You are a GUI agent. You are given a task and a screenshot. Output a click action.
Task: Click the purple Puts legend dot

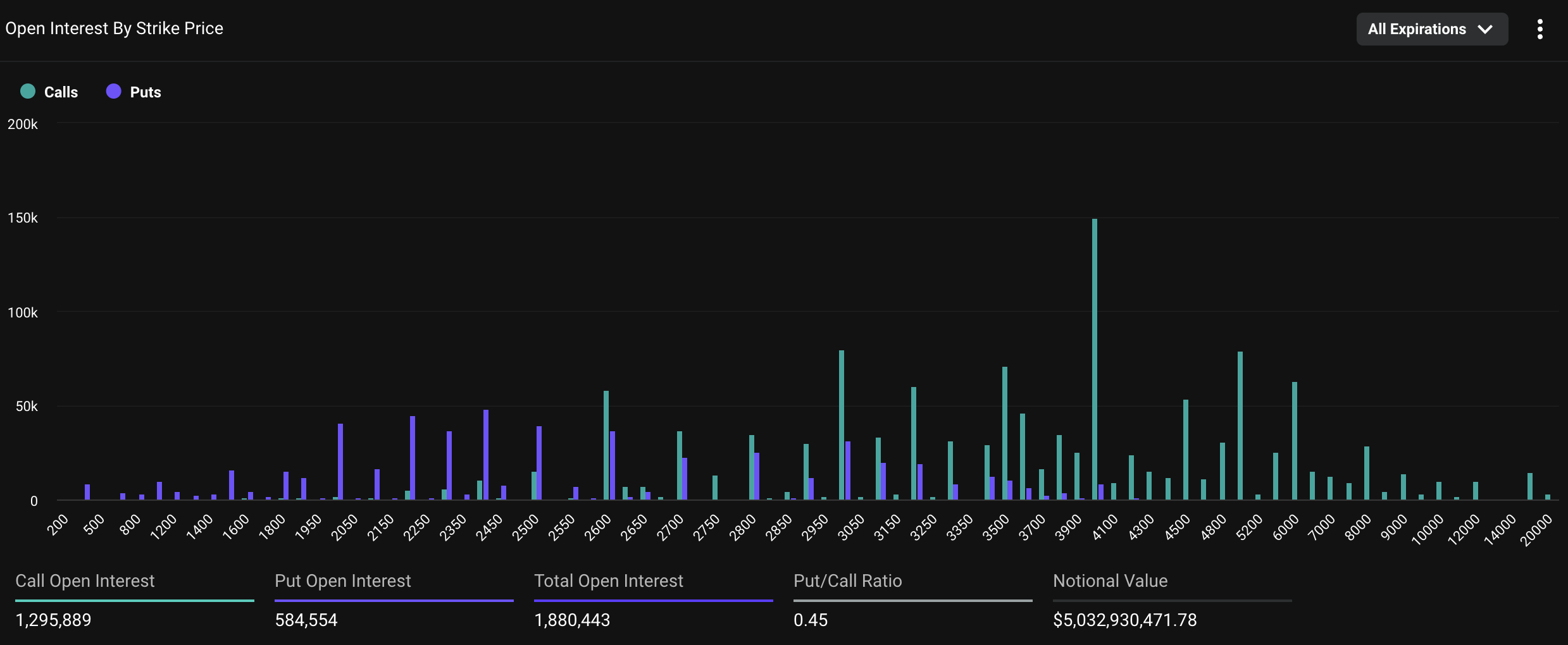tap(114, 92)
